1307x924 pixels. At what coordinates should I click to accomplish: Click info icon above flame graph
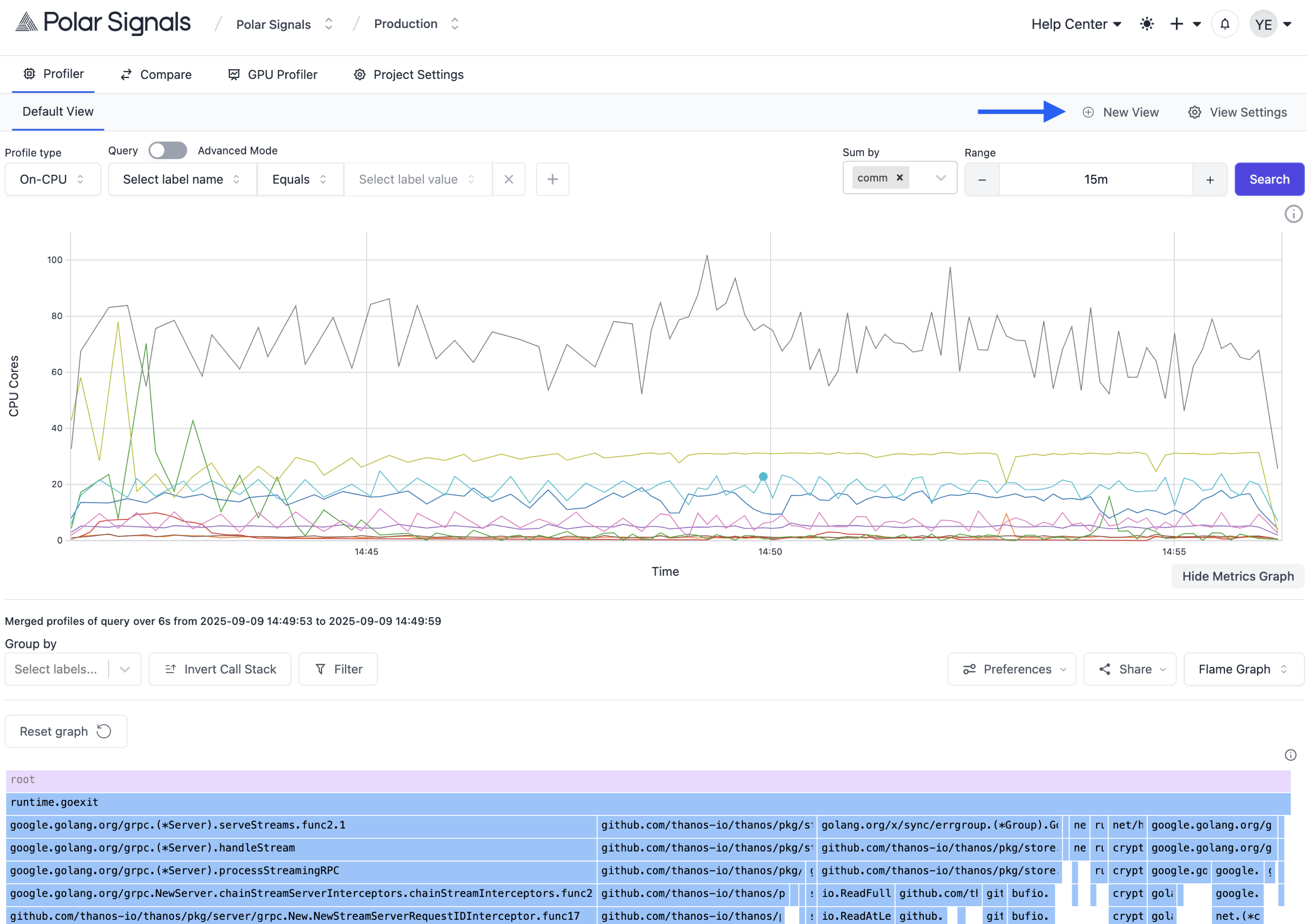pos(1290,755)
